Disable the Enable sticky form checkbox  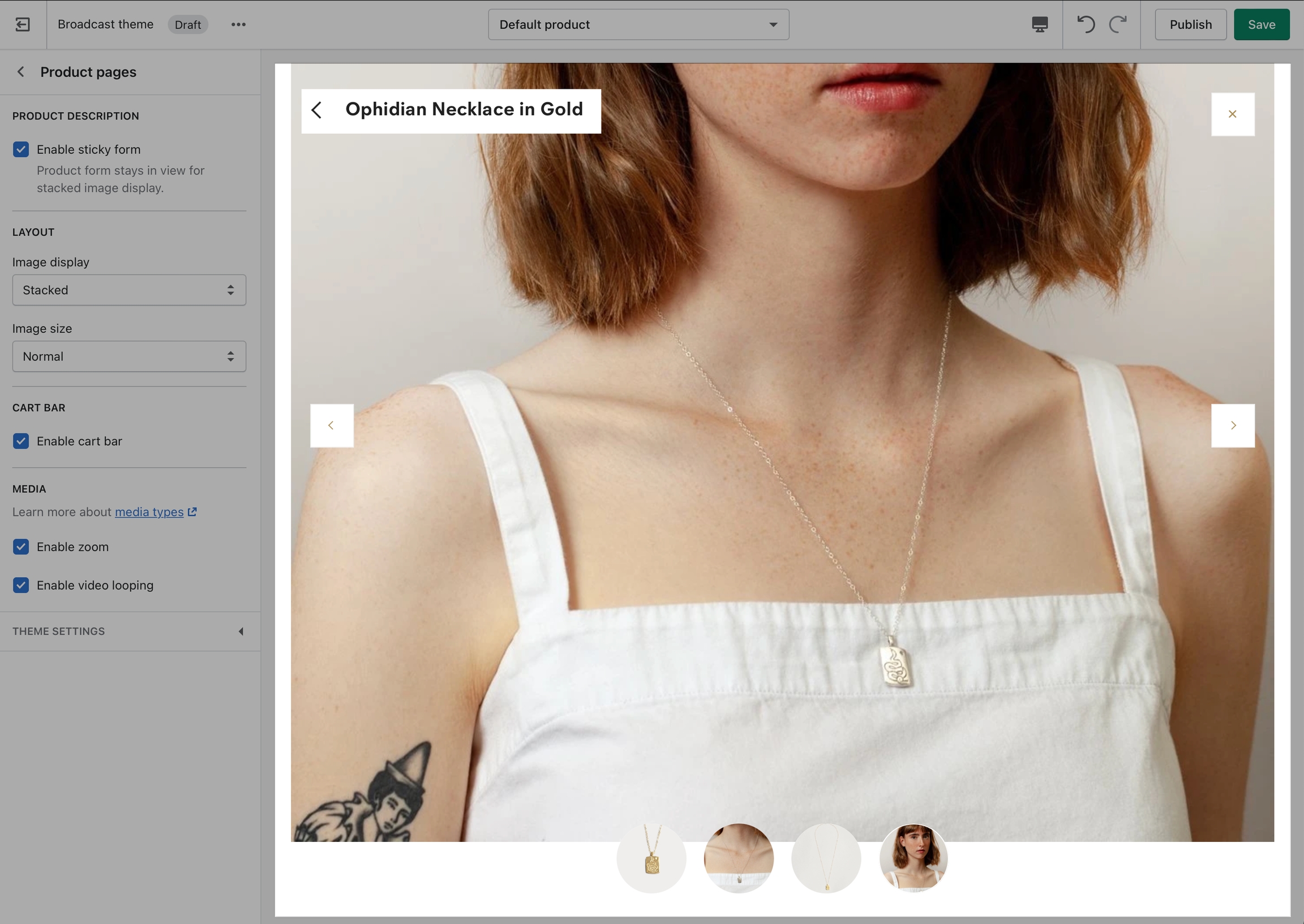pyautogui.click(x=21, y=149)
